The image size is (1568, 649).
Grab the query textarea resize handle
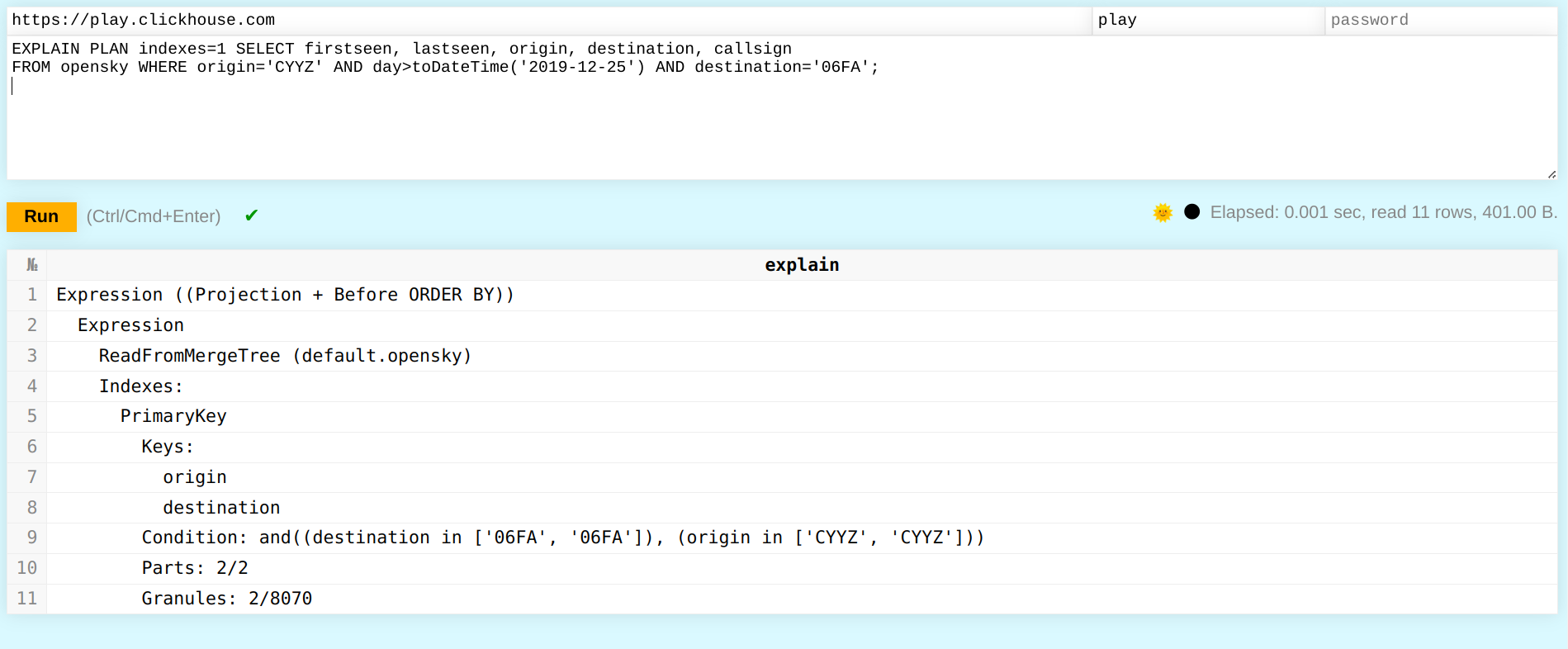pos(1551,174)
